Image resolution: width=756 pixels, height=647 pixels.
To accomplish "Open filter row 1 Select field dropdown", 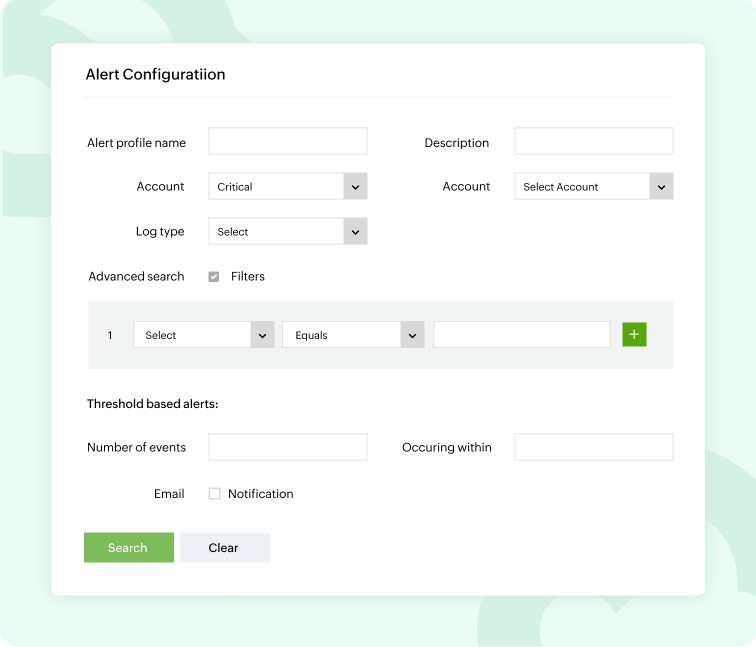I will [x=204, y=335].
